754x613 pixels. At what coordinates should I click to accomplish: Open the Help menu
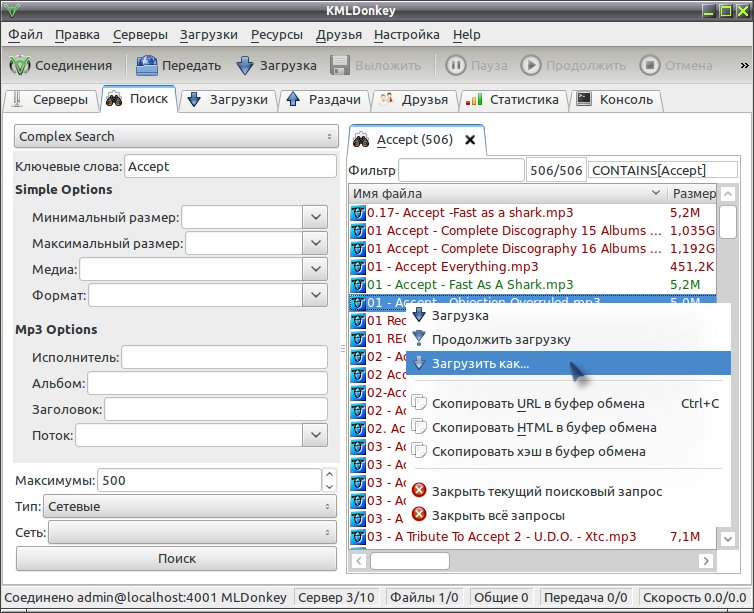tap(466, 35)
